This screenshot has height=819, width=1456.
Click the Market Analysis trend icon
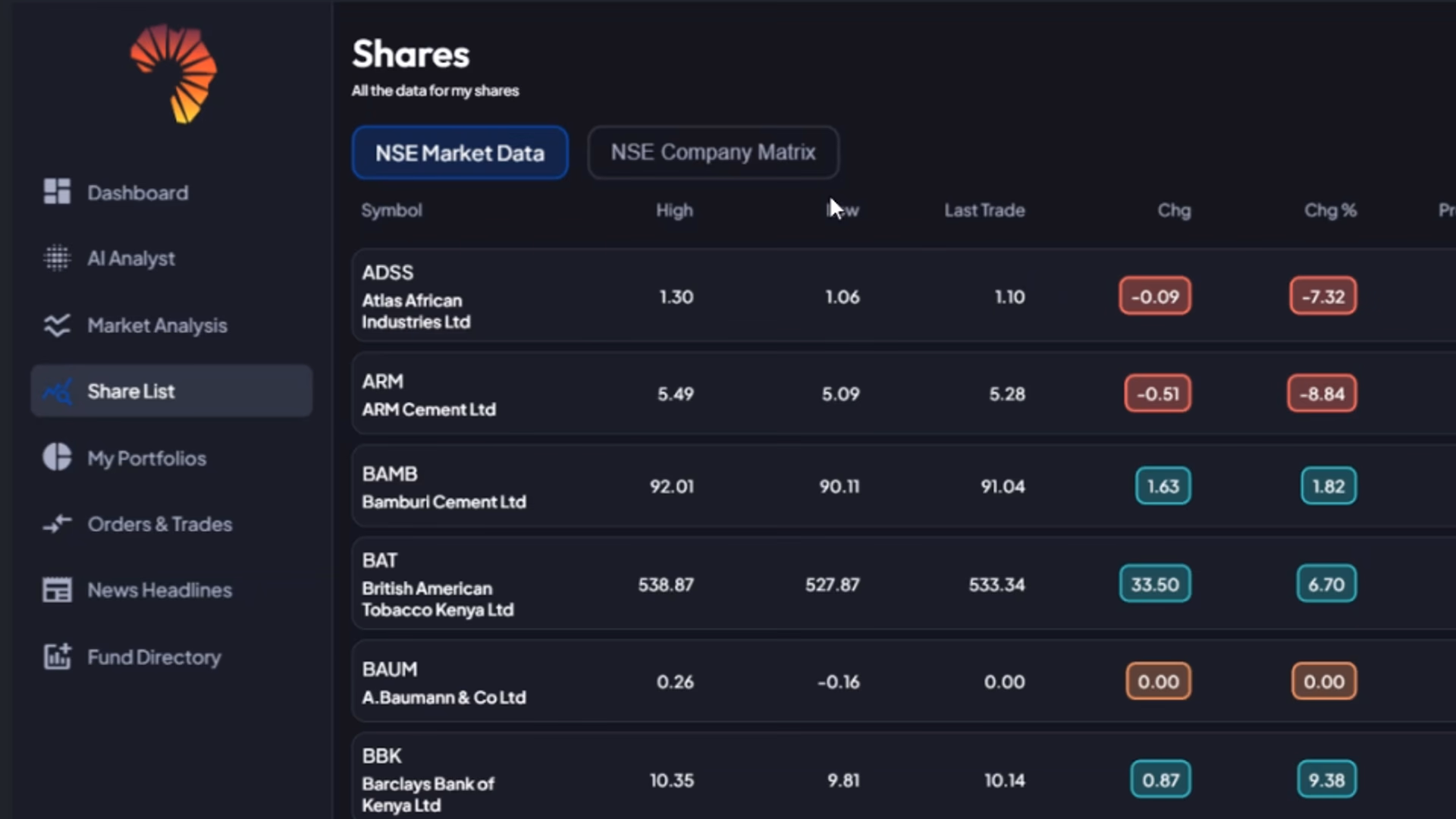[x=57, y=325]
